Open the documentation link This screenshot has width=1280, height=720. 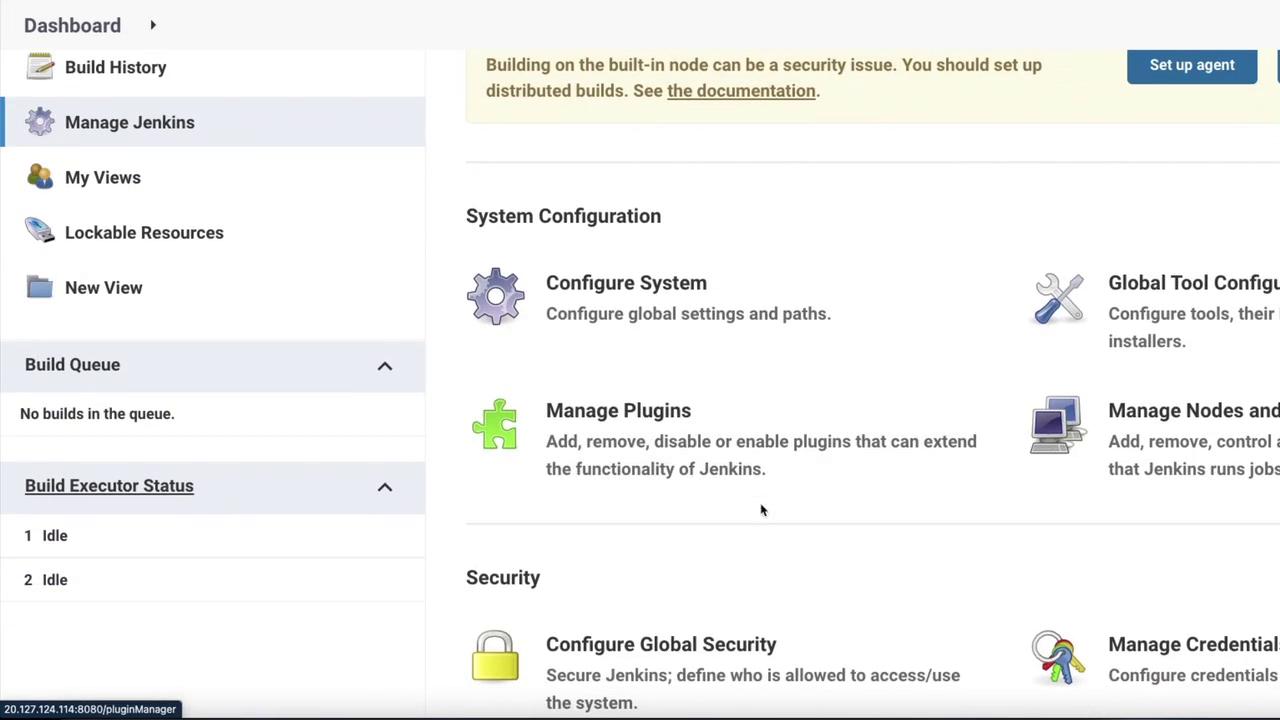741,91
